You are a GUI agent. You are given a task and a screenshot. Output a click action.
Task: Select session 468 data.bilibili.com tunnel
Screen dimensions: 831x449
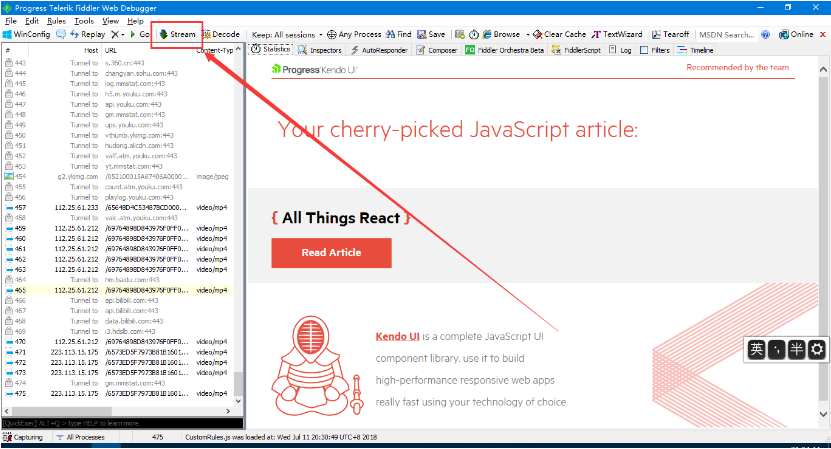tap(118, 321)
